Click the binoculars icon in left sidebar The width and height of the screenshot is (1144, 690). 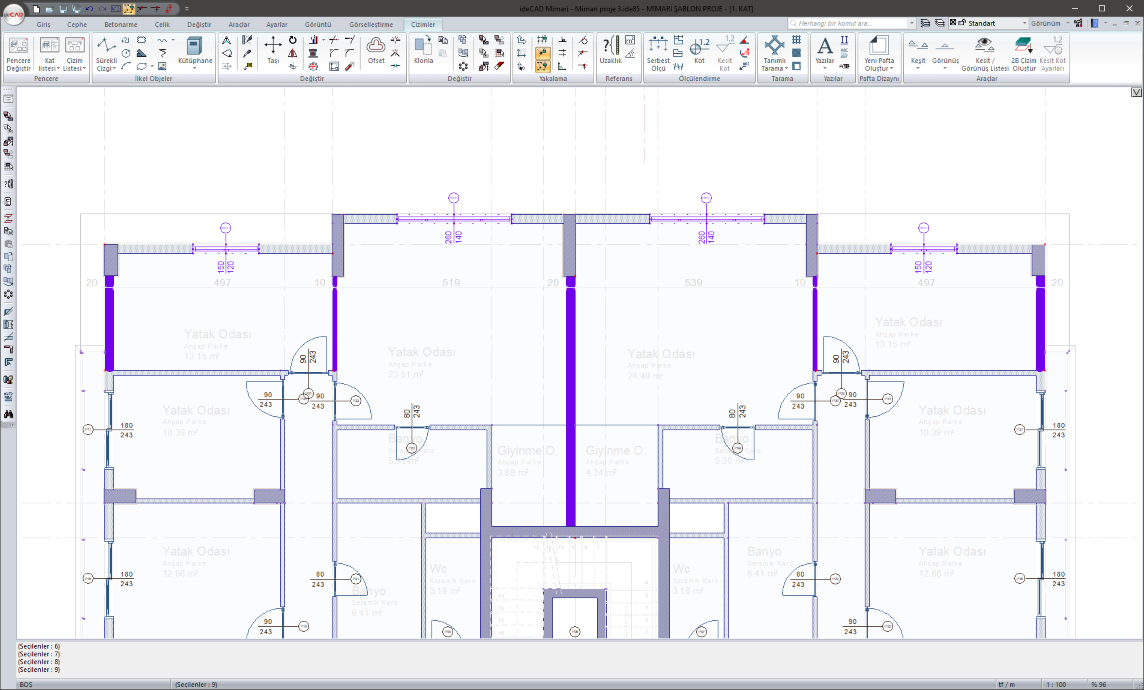coord(8,414)
